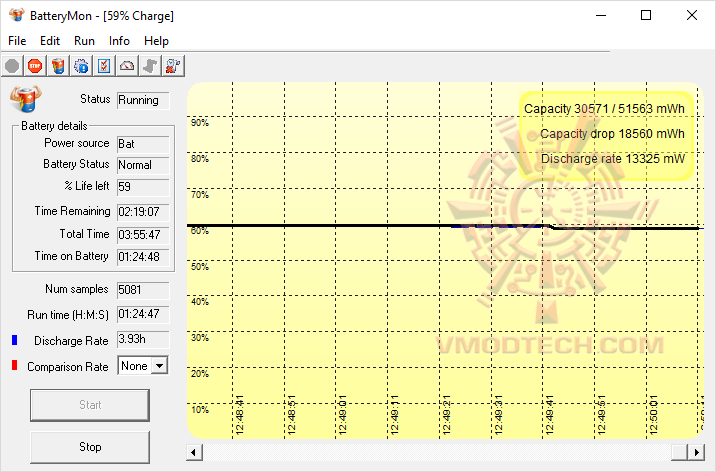Viewport: 716px width, 472px height.
Task: Click the red Comparison Rate color marker
Action: click(x=15, y=365)
